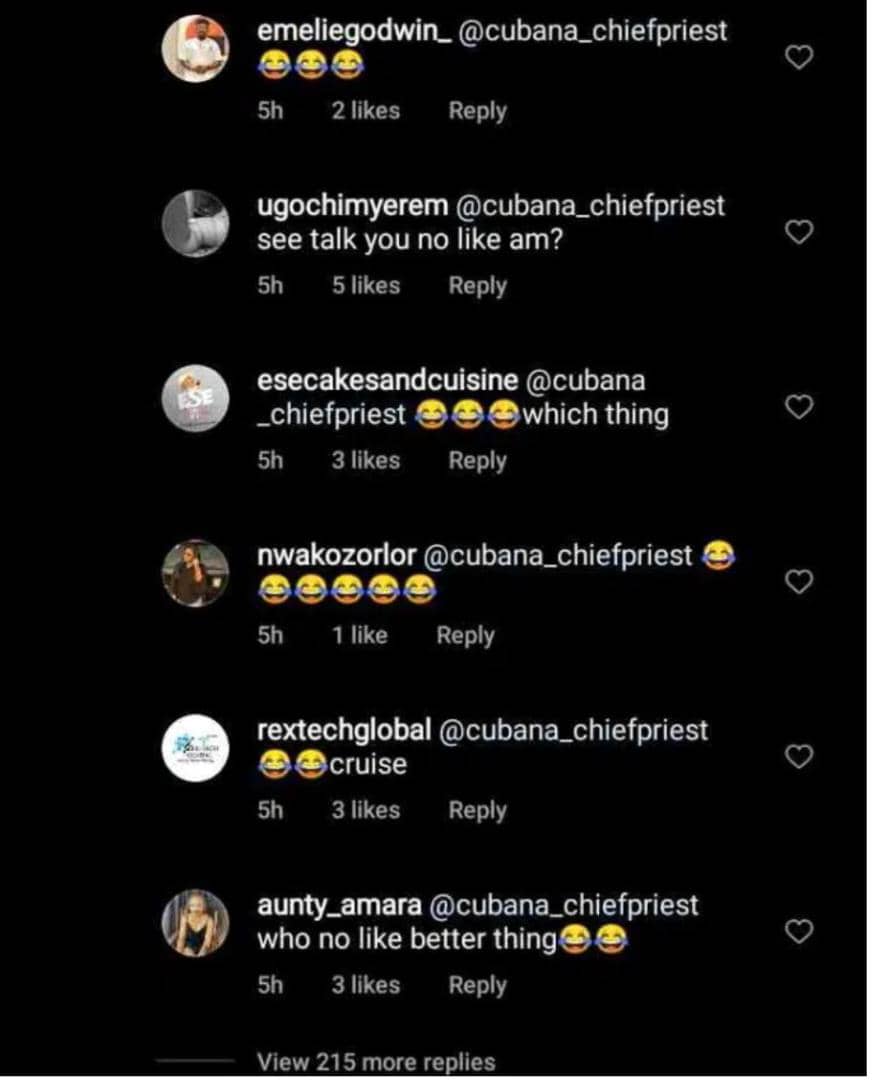This screenshot has width=878, height=1080.
Task: Show who liked esecakesandcuisine's comment "3 likes"
Action: coord(365,461)
